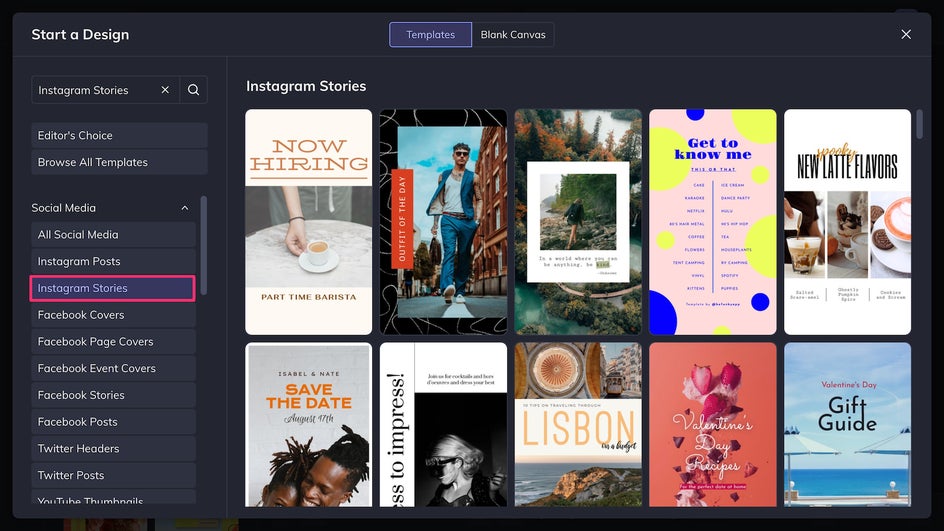The height and width of the screenshot is (531, 944).
Task: Open the Valentine's Day Gift Guide template
Action: tap(847, 424)
